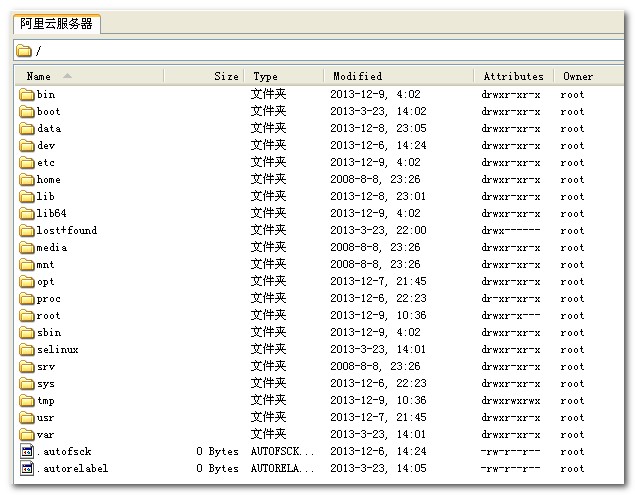Image resolution: width=635 pixels, height=495 pixels.
Task: Click the 'lost+found' folder name
Action: tap(67, 230)
